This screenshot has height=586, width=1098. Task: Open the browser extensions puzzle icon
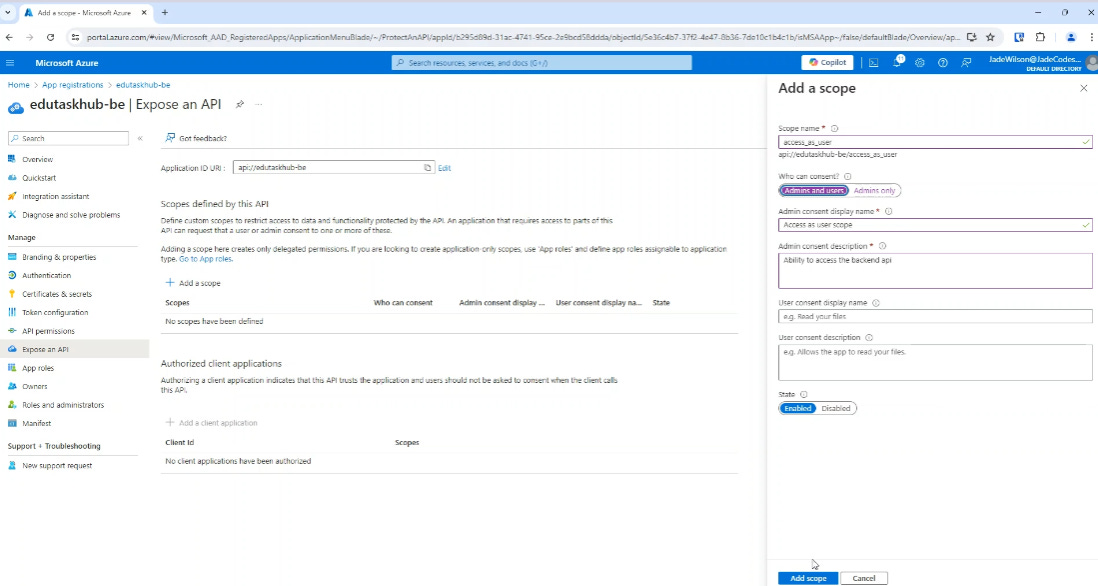(x=1041, y=37)
